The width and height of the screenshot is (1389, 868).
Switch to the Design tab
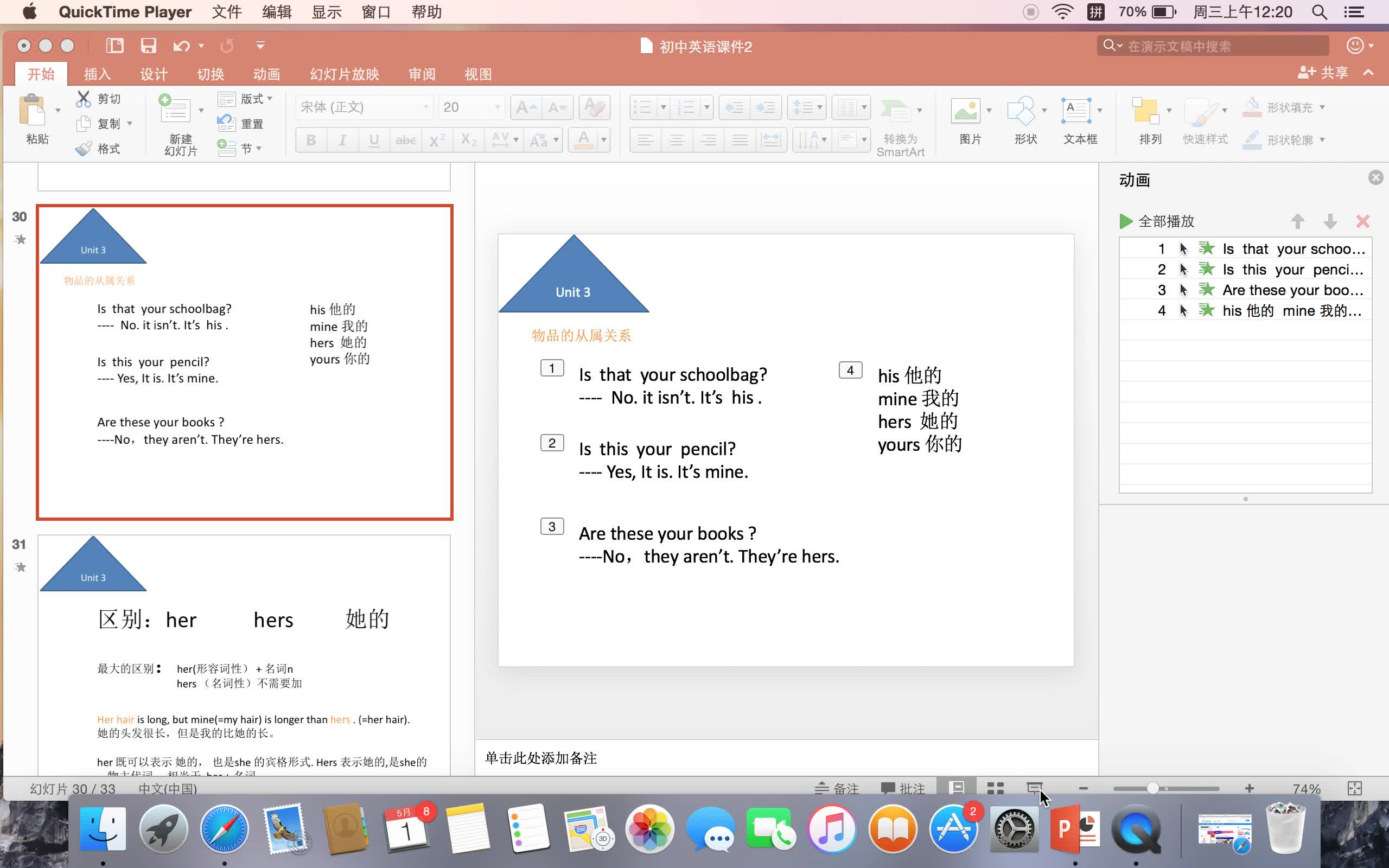(x=154, y=74)
